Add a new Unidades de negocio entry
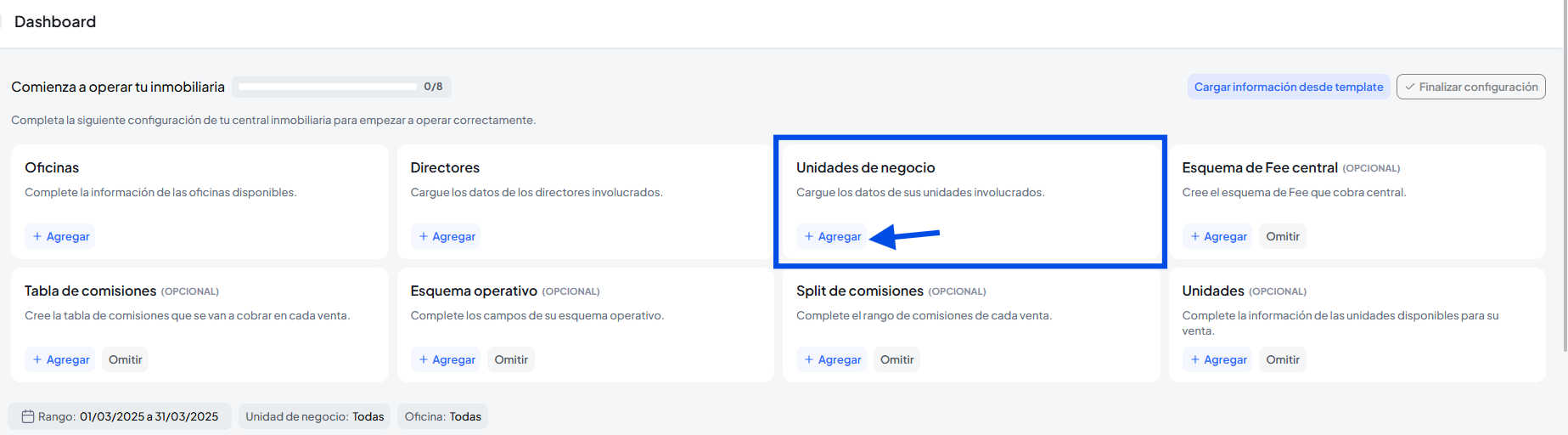This screenshot has height=435, width=1568. pyautogui.click(x=832, y=236)
